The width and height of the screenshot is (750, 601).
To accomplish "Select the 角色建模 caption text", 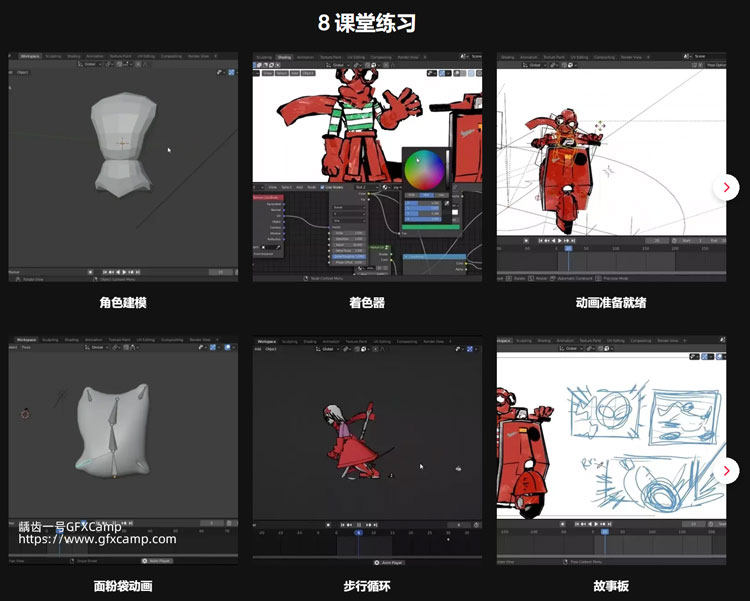I will (x=123, y=303).
